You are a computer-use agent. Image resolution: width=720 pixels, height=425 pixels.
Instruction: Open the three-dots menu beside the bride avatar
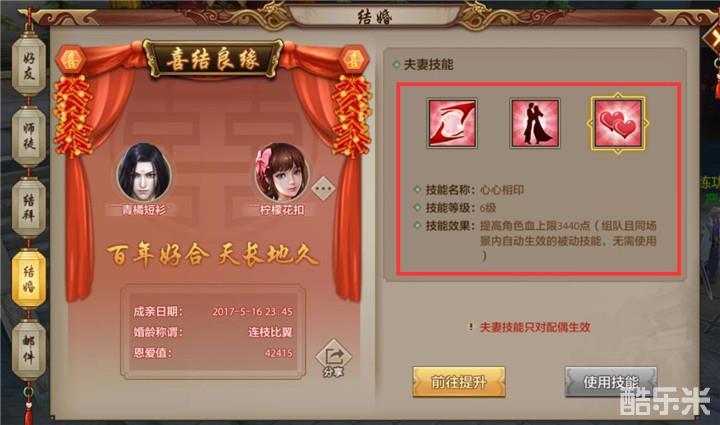pos(323,188)
